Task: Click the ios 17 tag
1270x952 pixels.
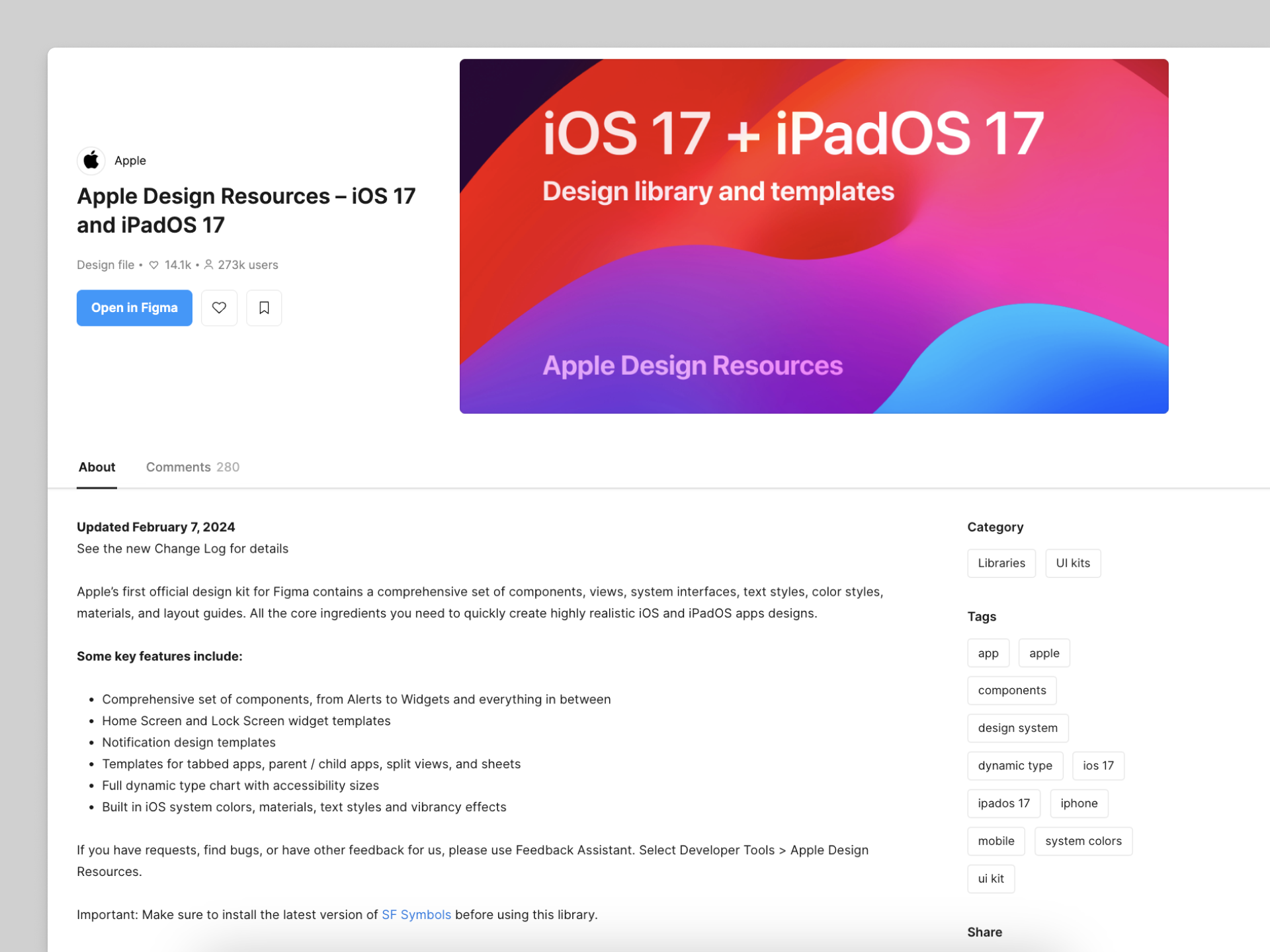Action: (x=1098, y=766)
